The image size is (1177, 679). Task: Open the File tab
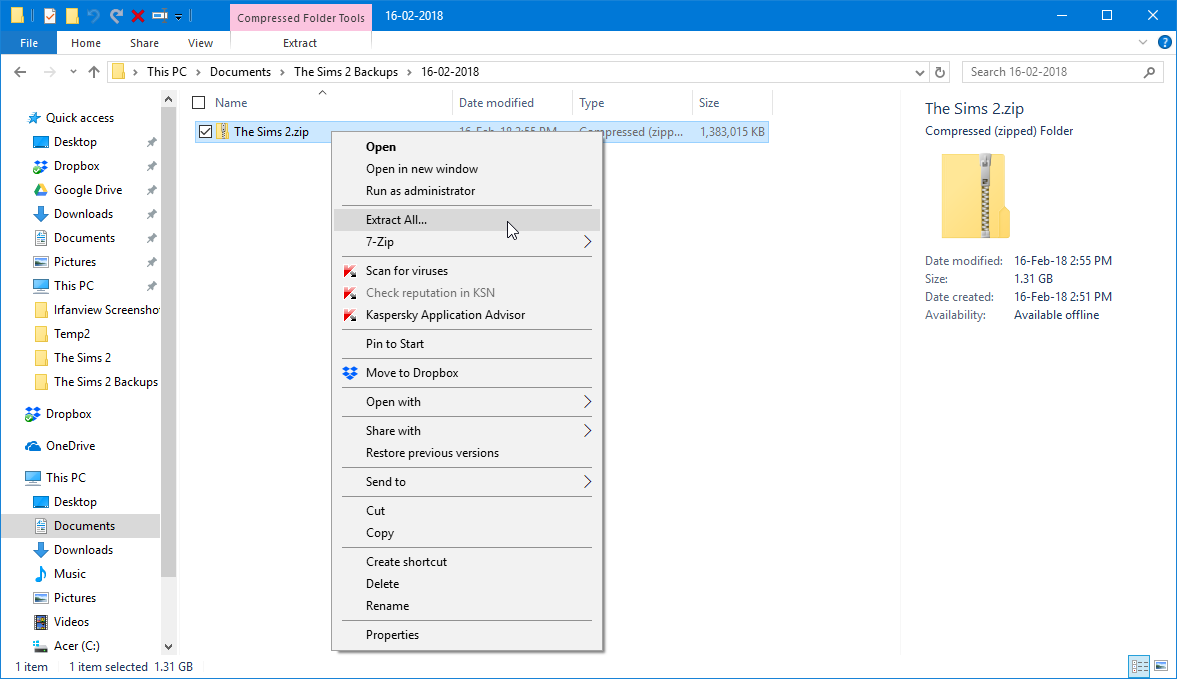click(29, 43)
